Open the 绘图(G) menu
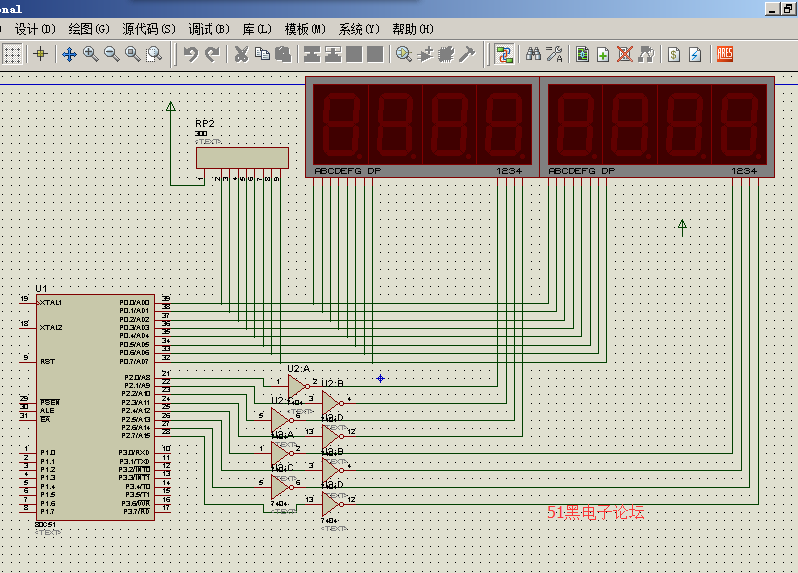798x573 pixels. tap(89, 29)
